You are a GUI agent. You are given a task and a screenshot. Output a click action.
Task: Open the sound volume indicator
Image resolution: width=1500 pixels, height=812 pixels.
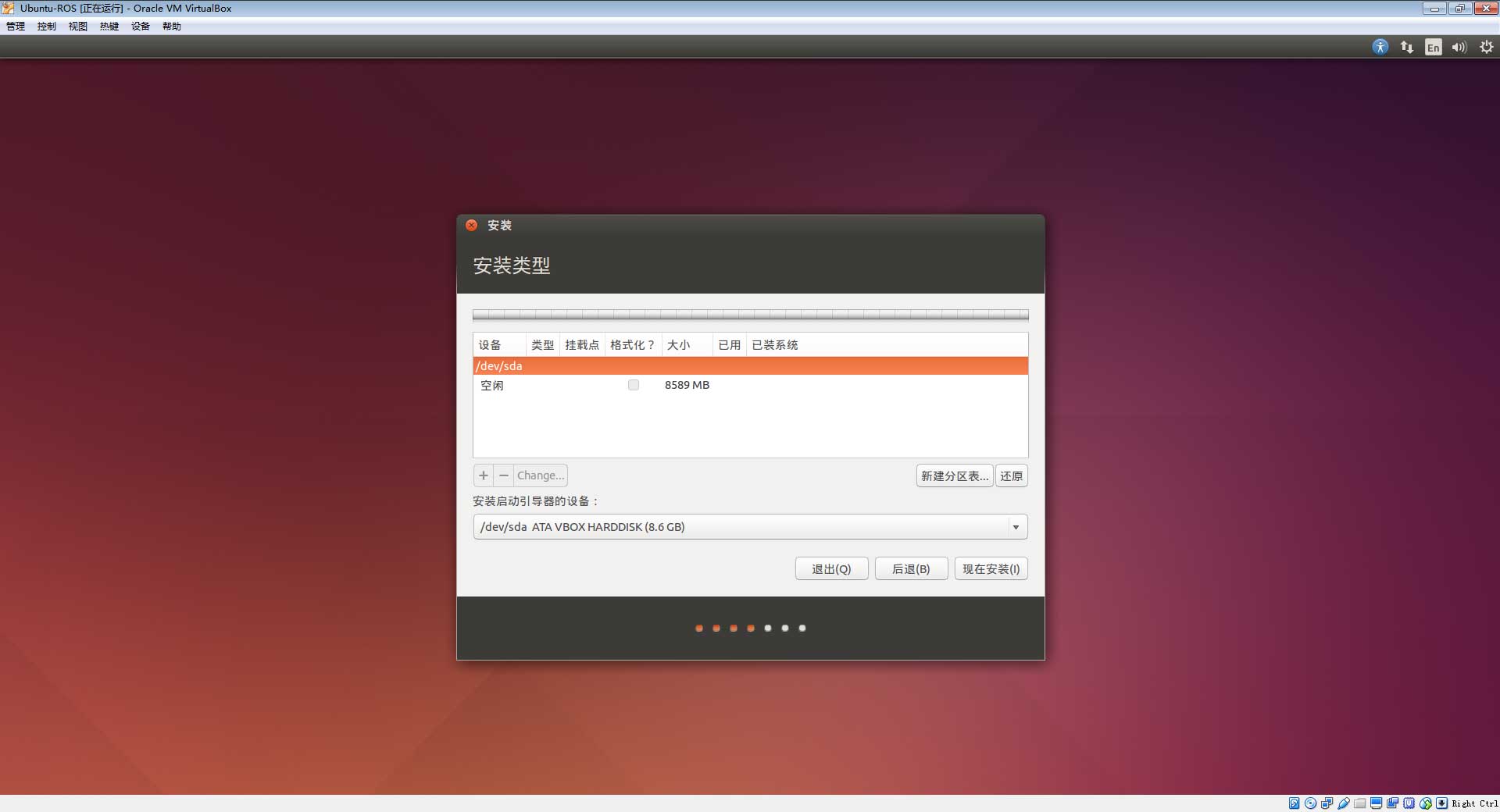pos(1459,47)
